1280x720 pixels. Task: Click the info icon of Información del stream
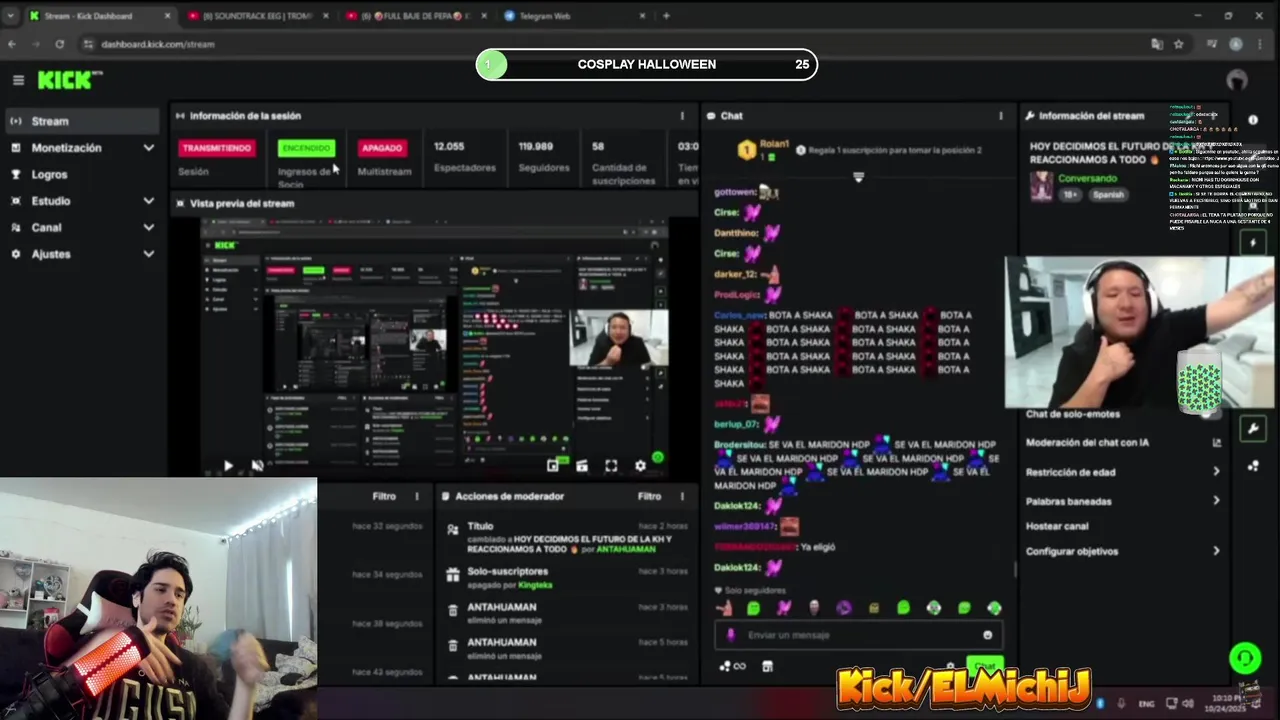click(1253, 119)
